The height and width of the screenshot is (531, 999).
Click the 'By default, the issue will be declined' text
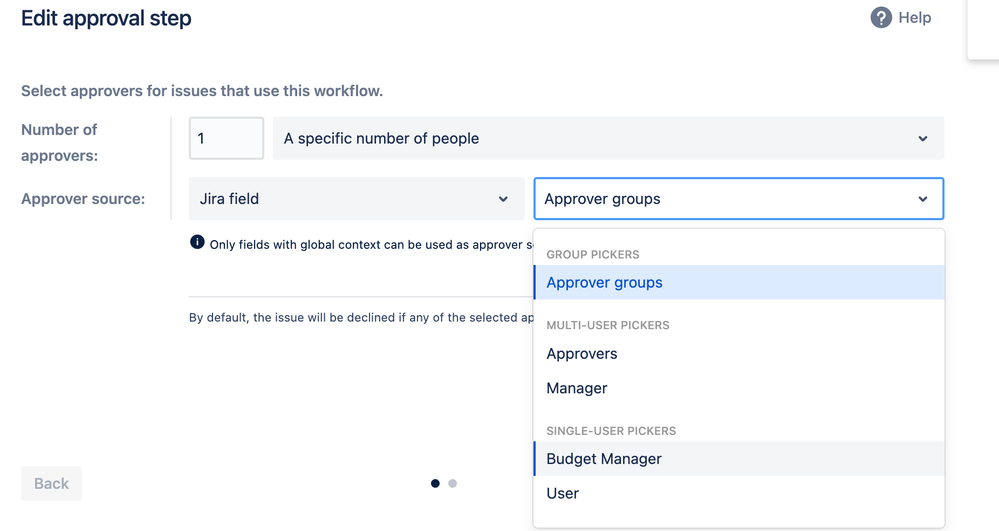point(361,317)
